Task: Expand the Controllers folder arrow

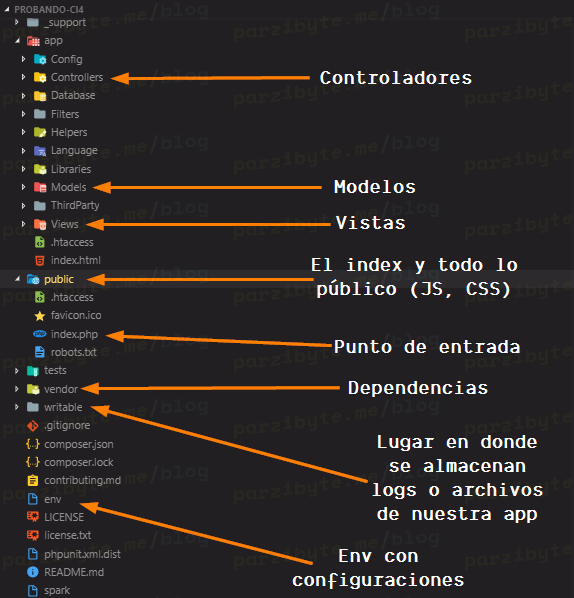Action: (x=24, y=77)
